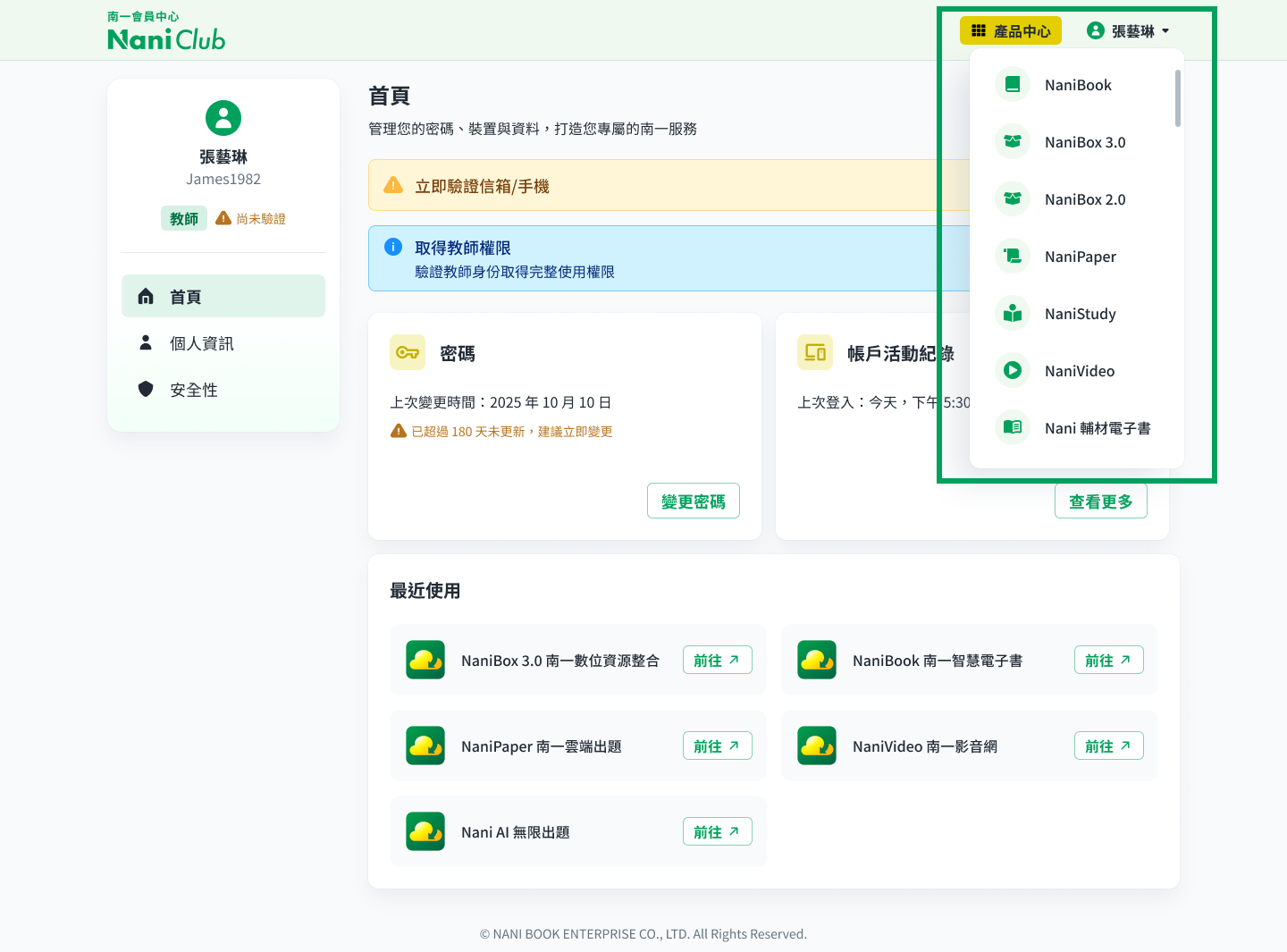This screenshot has width=1287, height=952.
Task: Click the username James1982 text
Action: 223,179
